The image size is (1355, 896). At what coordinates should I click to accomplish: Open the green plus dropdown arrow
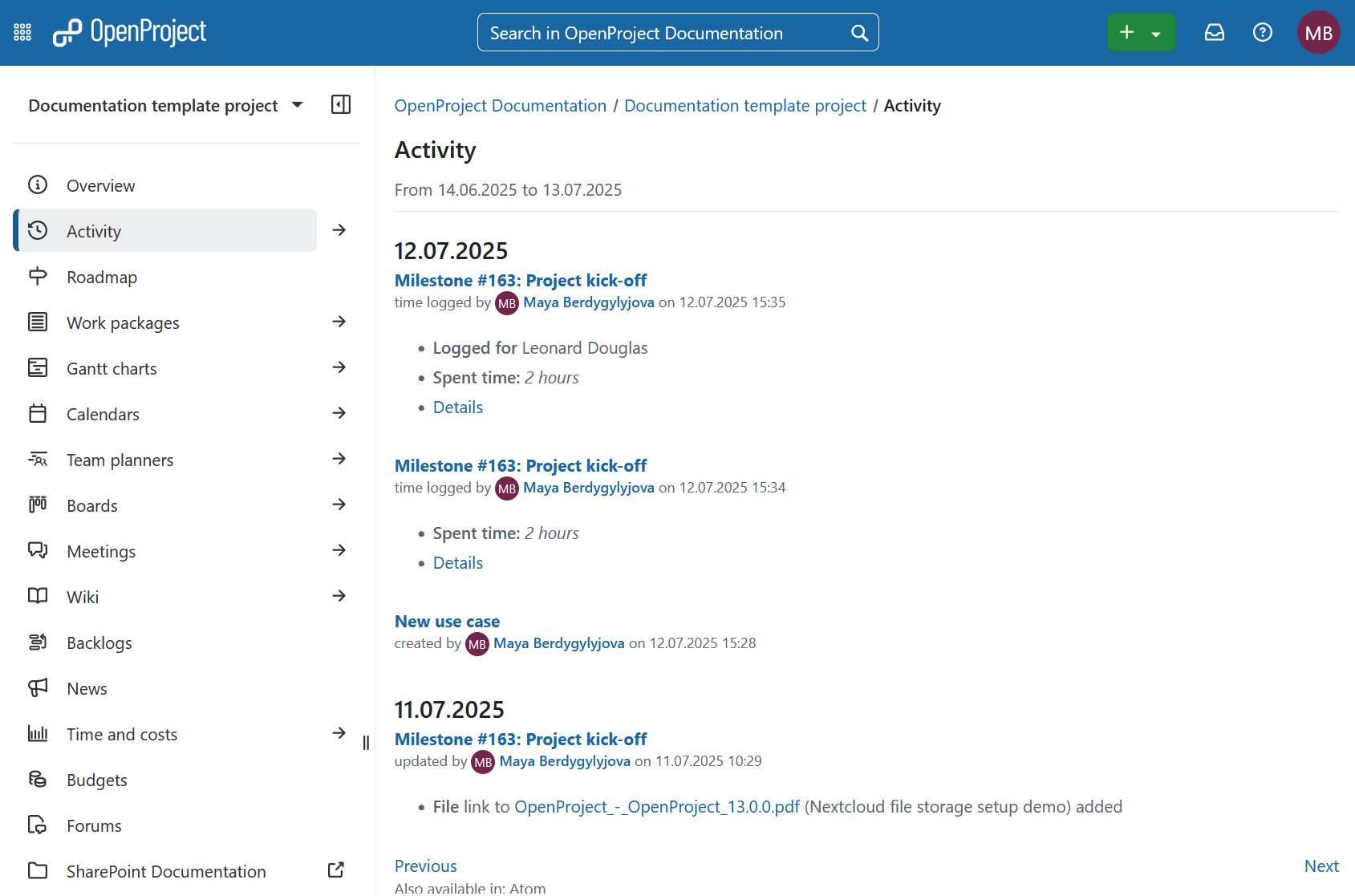tap(1156, 32)
